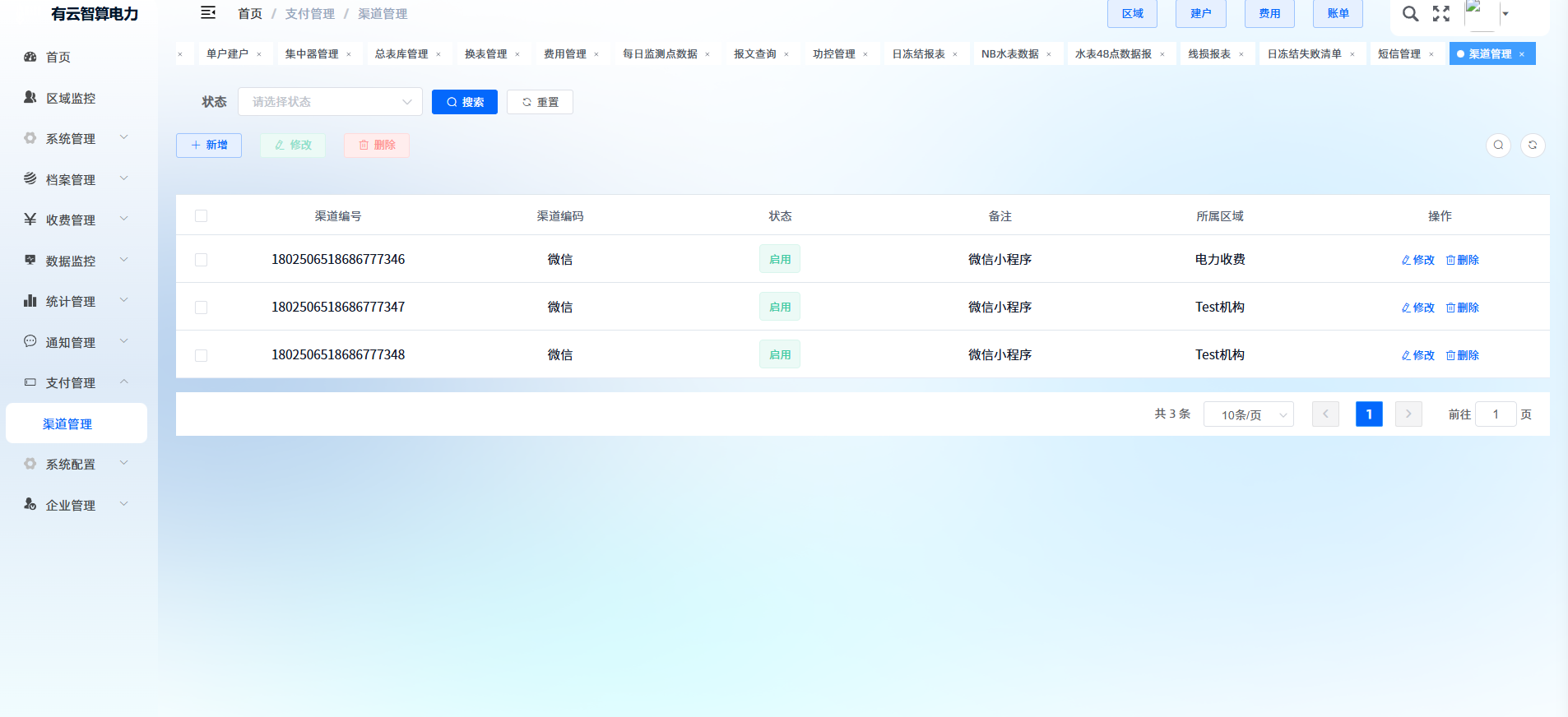Switch to the 费用管理 tab
1568x717 pixels.
[x=564, y=54]
